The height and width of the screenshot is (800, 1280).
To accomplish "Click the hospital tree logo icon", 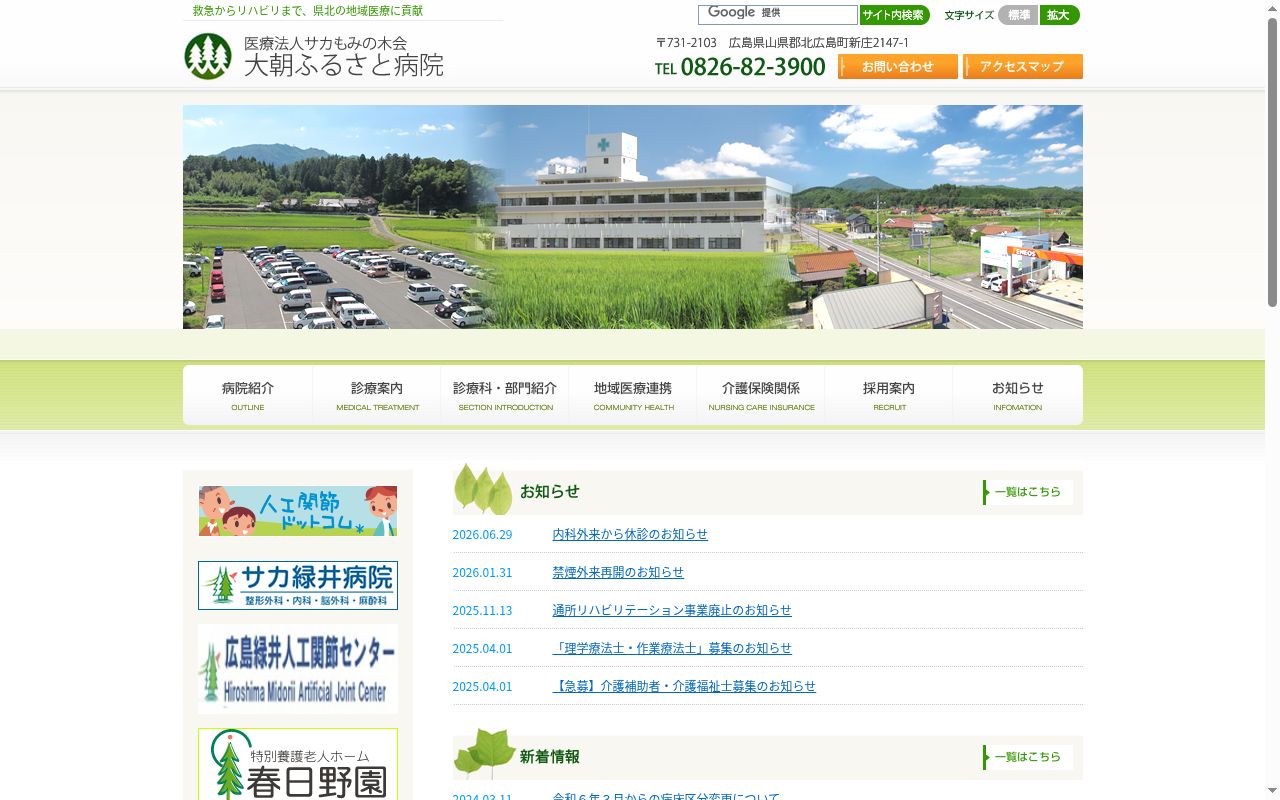I will point(208,57).
